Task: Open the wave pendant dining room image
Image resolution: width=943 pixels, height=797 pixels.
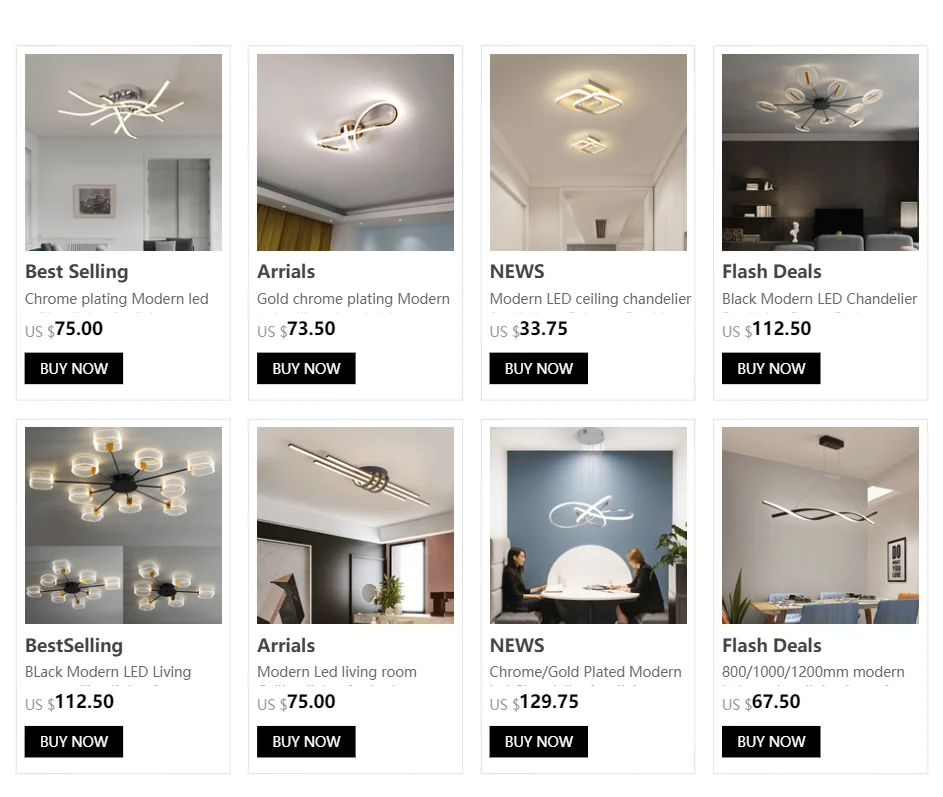Action: (820, 525)
